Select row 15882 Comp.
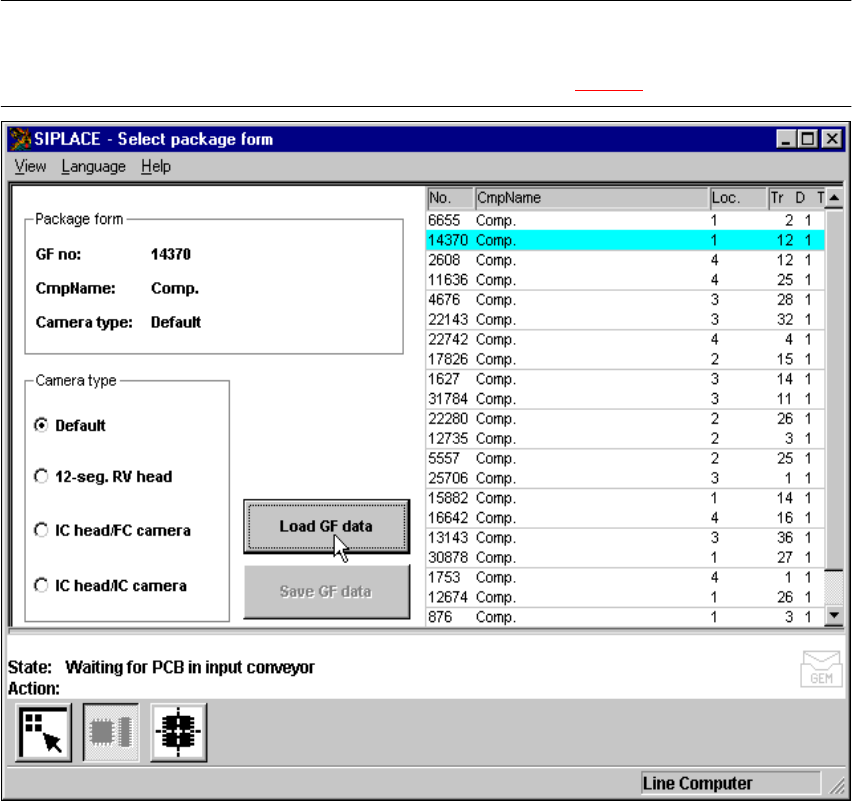 (x=625, y=498)
